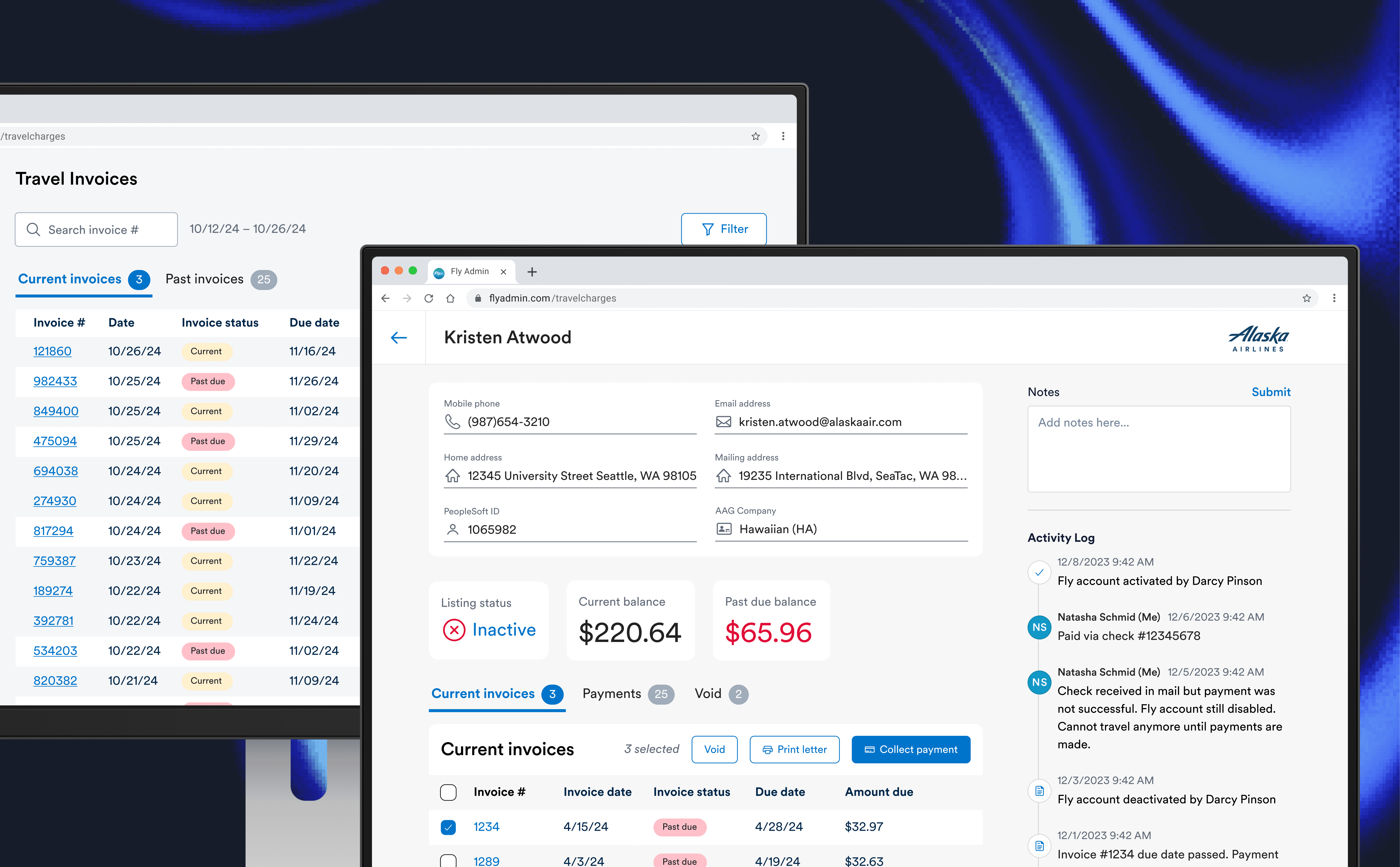Click the Alaska Airlines logo
1400x867 pixels.
(1259, 338)
